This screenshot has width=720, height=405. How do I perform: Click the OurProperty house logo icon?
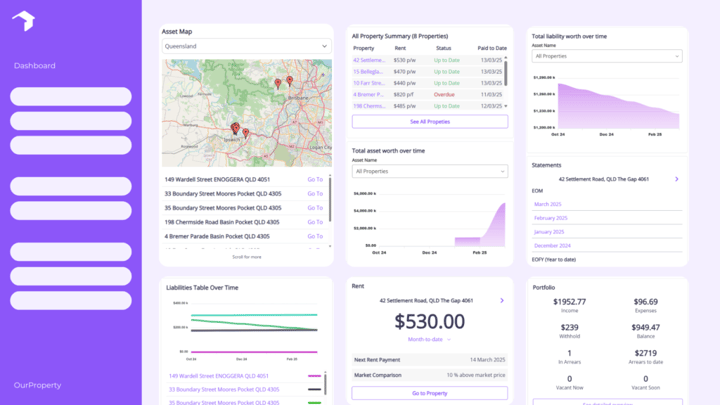(x=24, y=21)
